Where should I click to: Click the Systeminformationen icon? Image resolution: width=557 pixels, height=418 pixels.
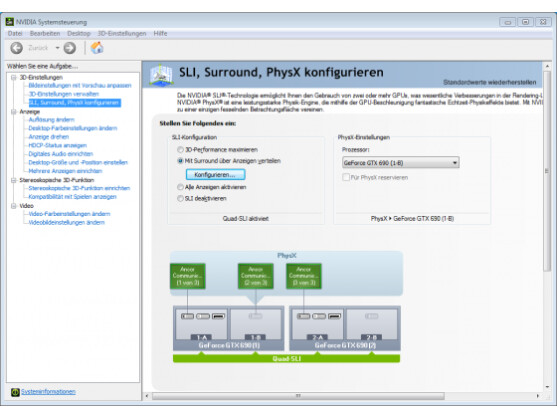point(15,392)
